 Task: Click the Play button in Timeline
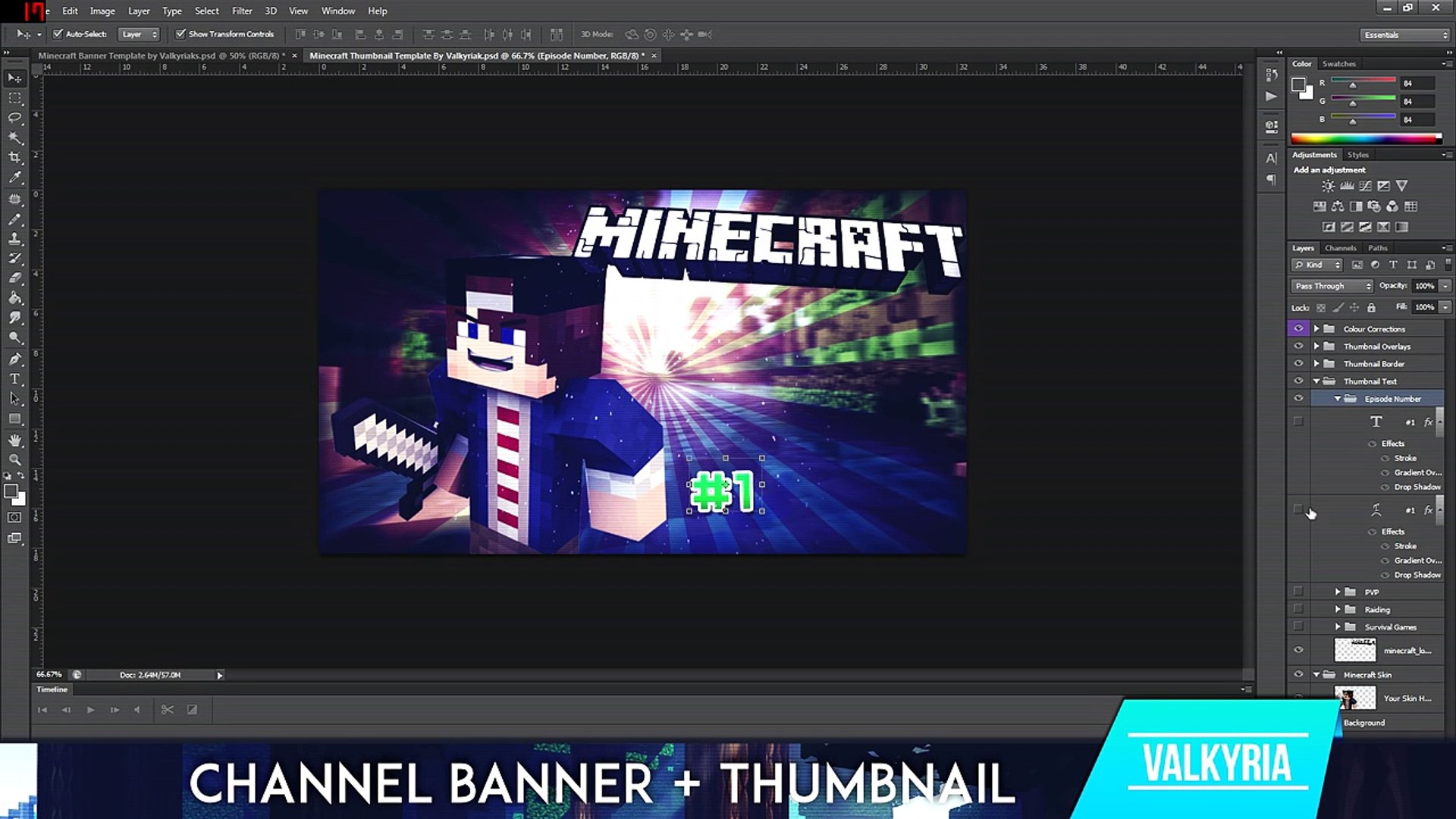click(x=90, y=710)
